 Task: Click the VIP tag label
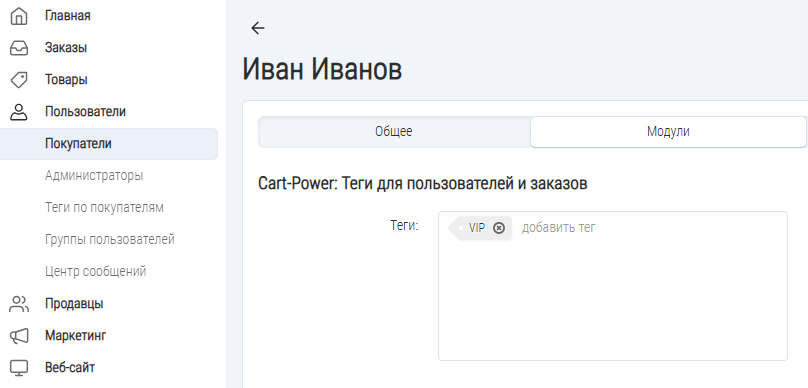[x=477, y=228]
